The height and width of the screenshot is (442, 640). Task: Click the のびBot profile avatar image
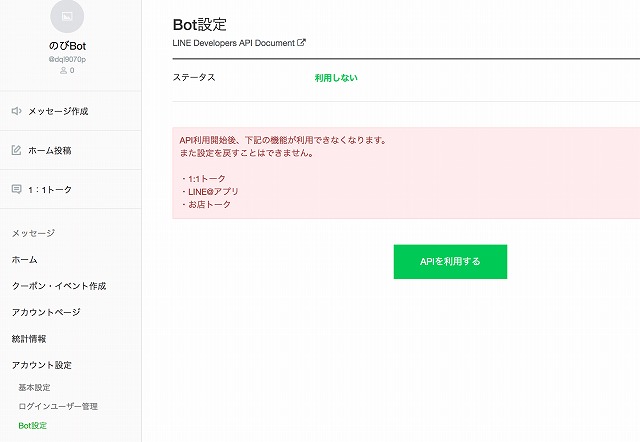[67, 16]
